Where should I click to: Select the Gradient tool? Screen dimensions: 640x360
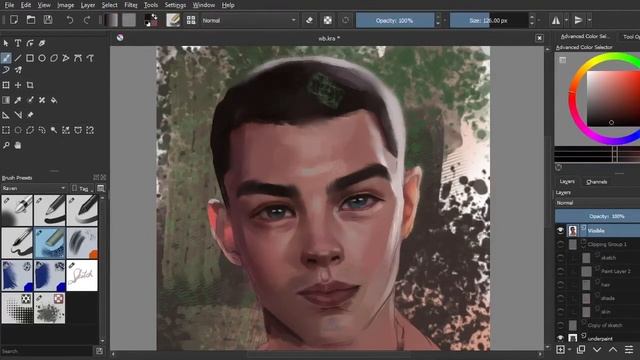6,100
